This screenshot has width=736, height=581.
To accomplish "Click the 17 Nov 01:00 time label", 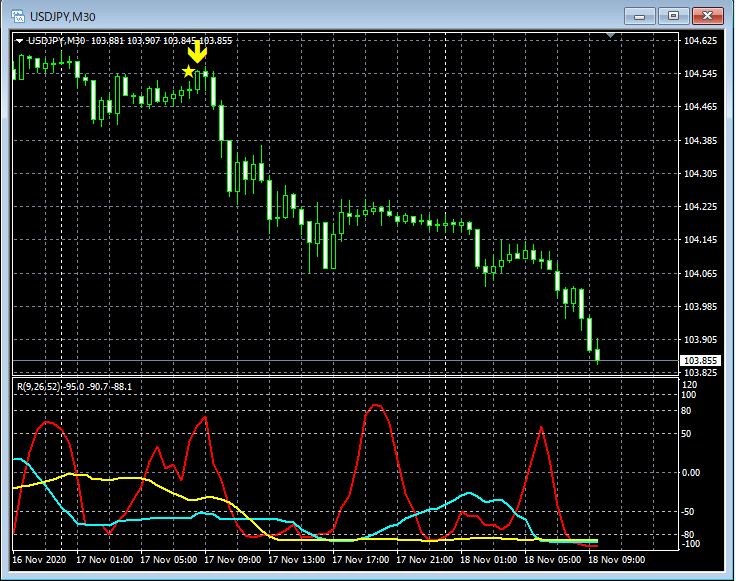I will (105, 559).
